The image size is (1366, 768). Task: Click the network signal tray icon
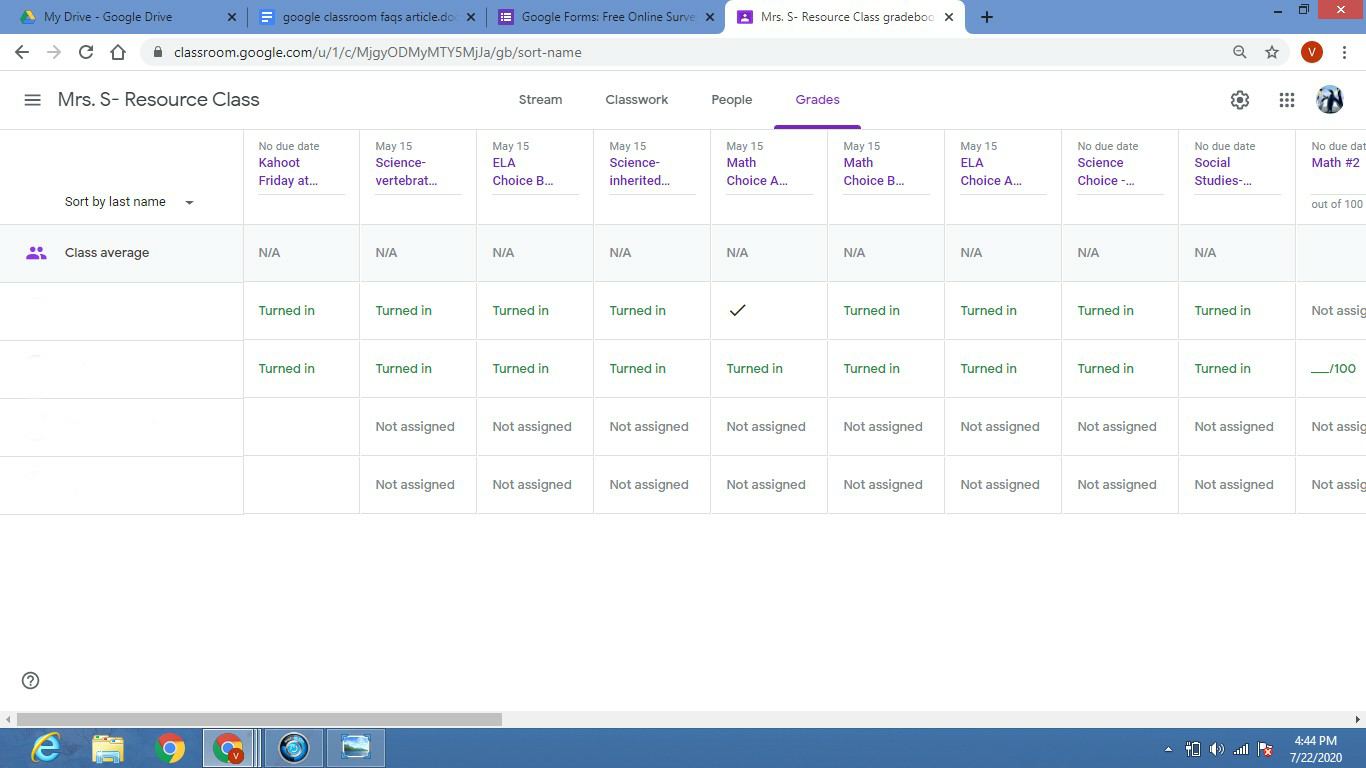(x=1241, y=749)
